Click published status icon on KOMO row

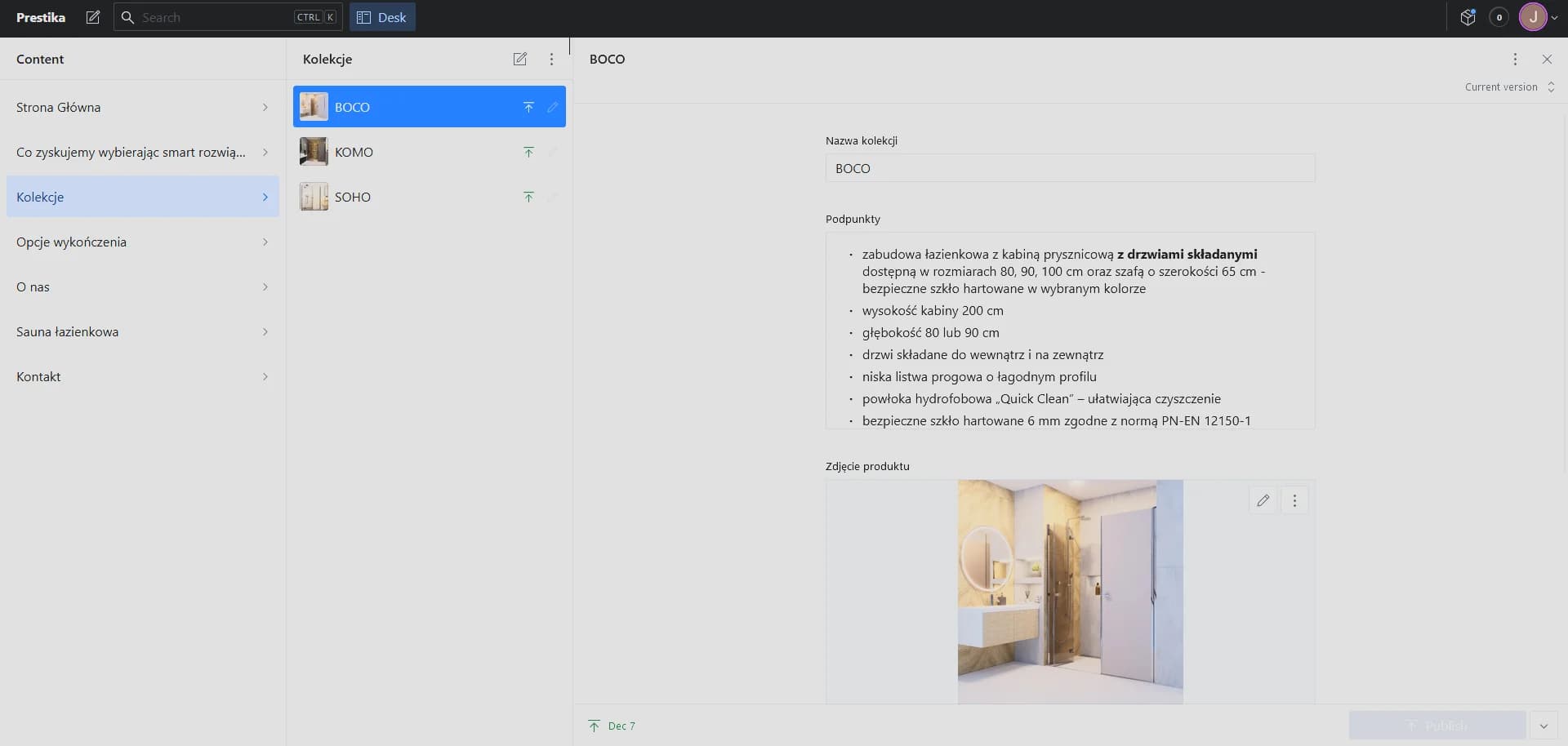(x=528, y=152)
